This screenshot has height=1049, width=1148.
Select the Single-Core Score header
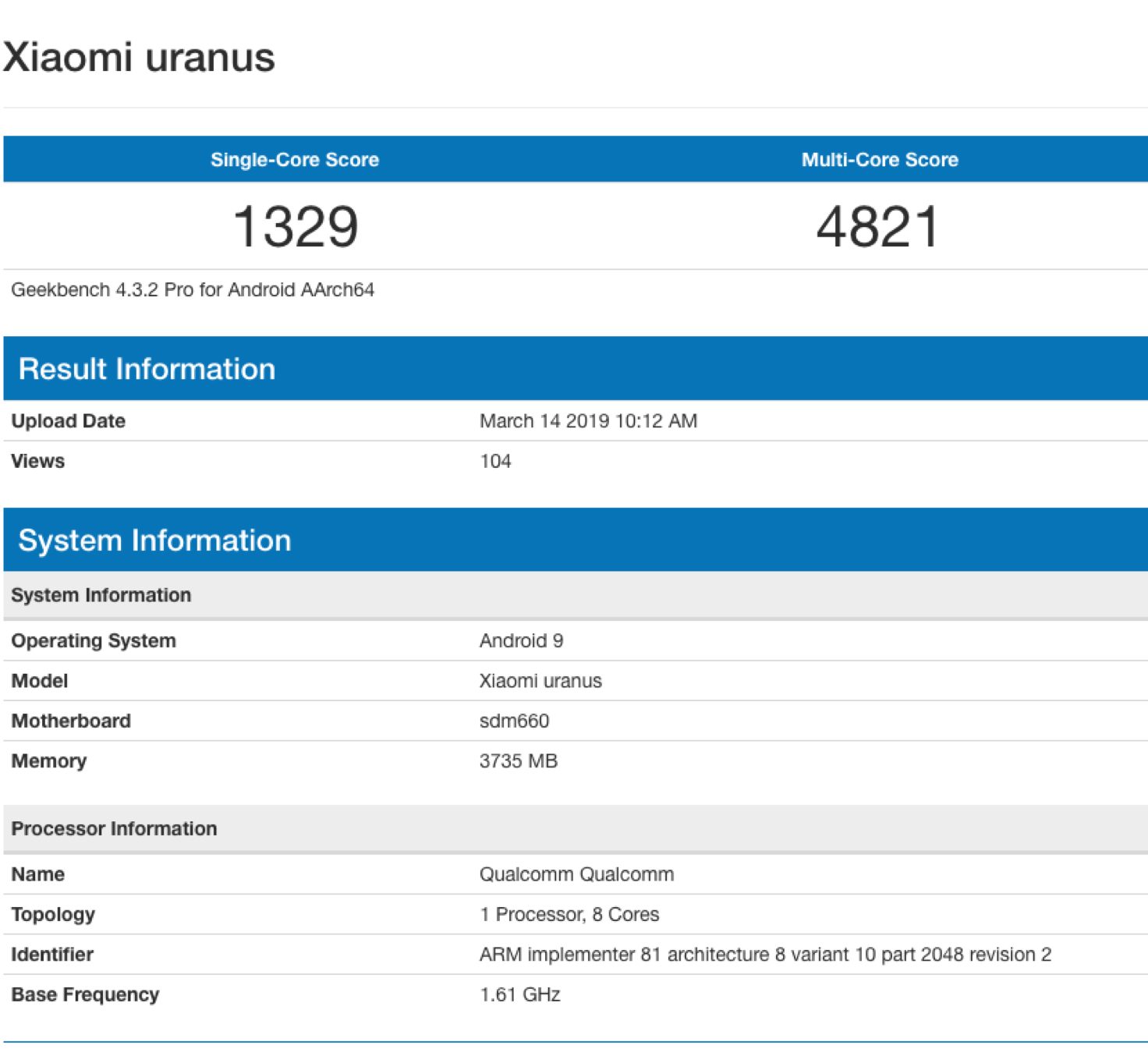(x=294, y=160)
